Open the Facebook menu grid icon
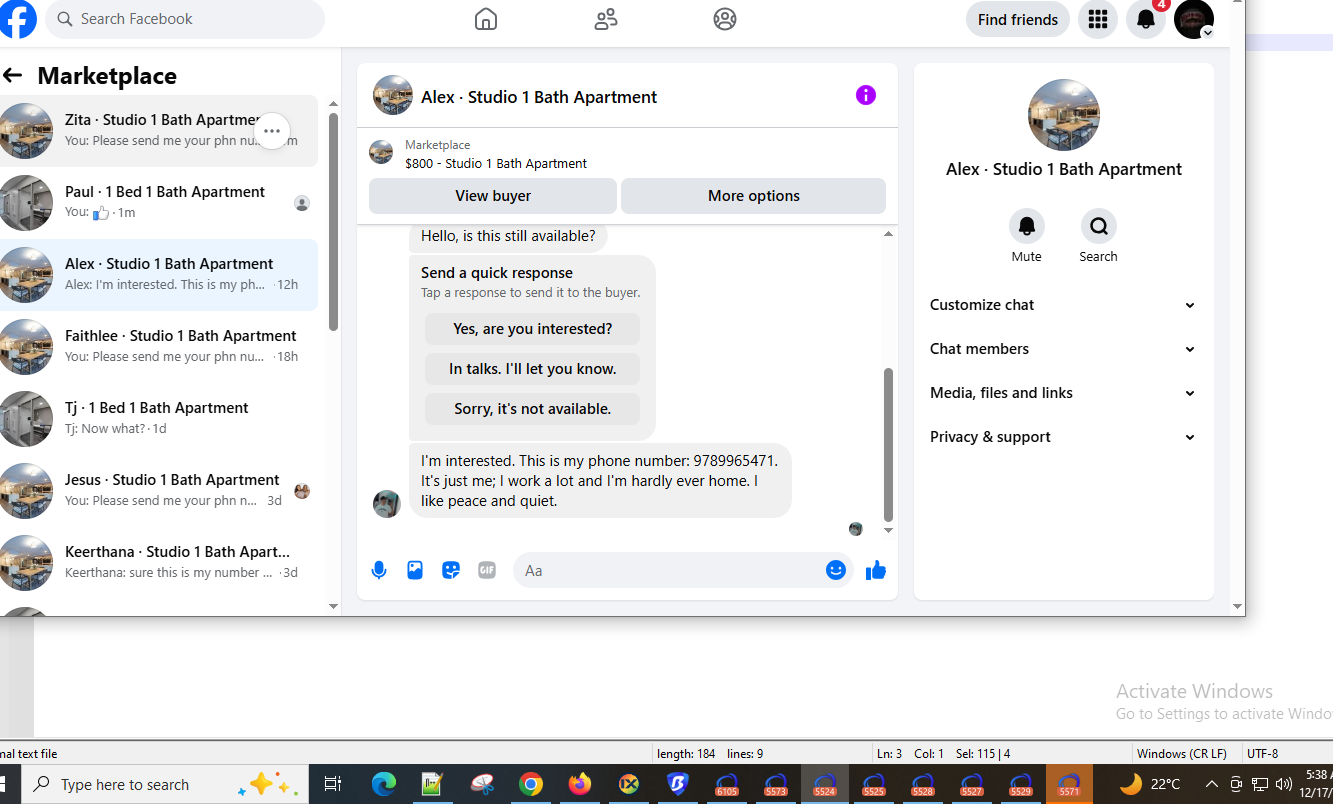The width and height of the screenshot is (1333, 804). coord(1098,19)
